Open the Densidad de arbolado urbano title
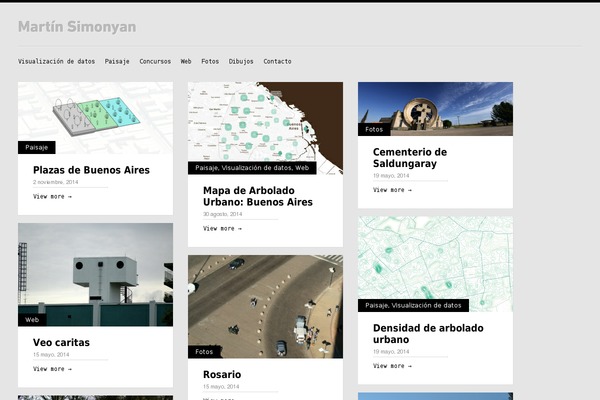 coord(428,334)
